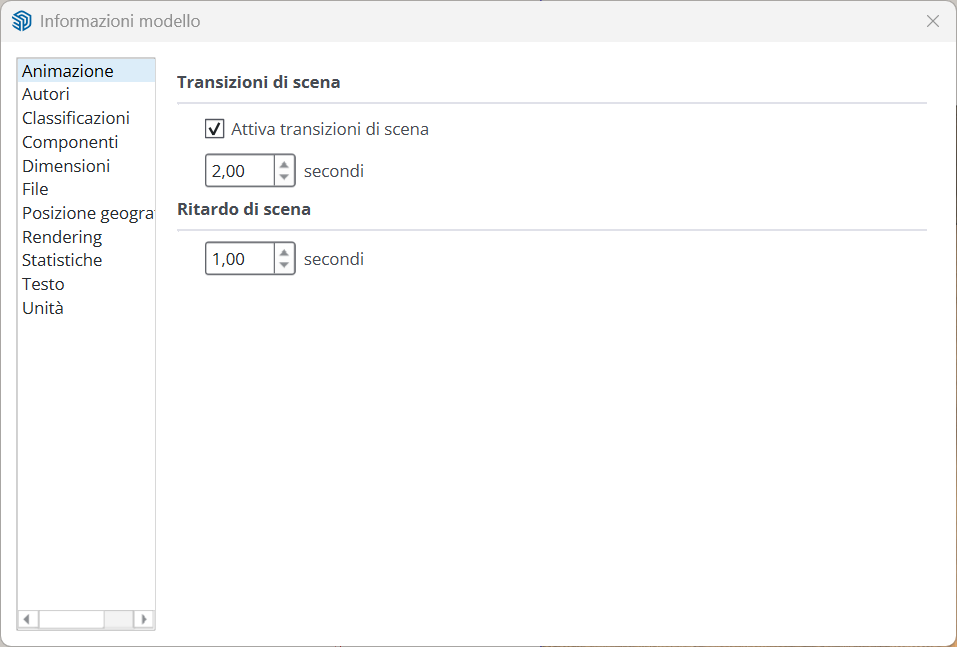Increase scene delay seconds with up arrow
Screen dimensions: 957x647
click(284, 252)
